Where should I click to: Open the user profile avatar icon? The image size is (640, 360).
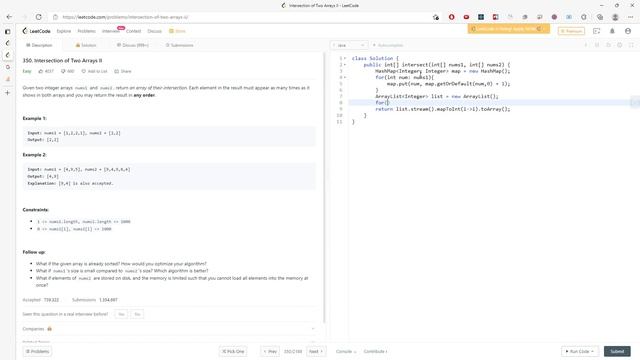tap(628, 31)
